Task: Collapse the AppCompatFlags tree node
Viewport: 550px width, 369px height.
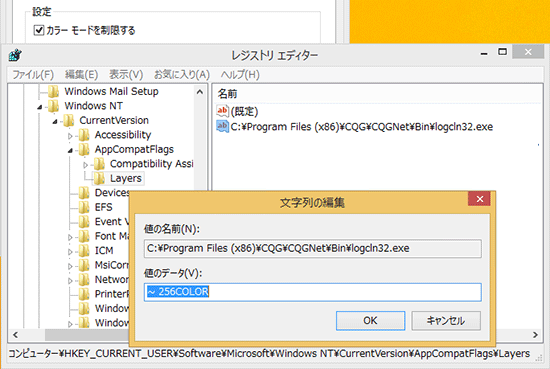Action: (70, 151)
